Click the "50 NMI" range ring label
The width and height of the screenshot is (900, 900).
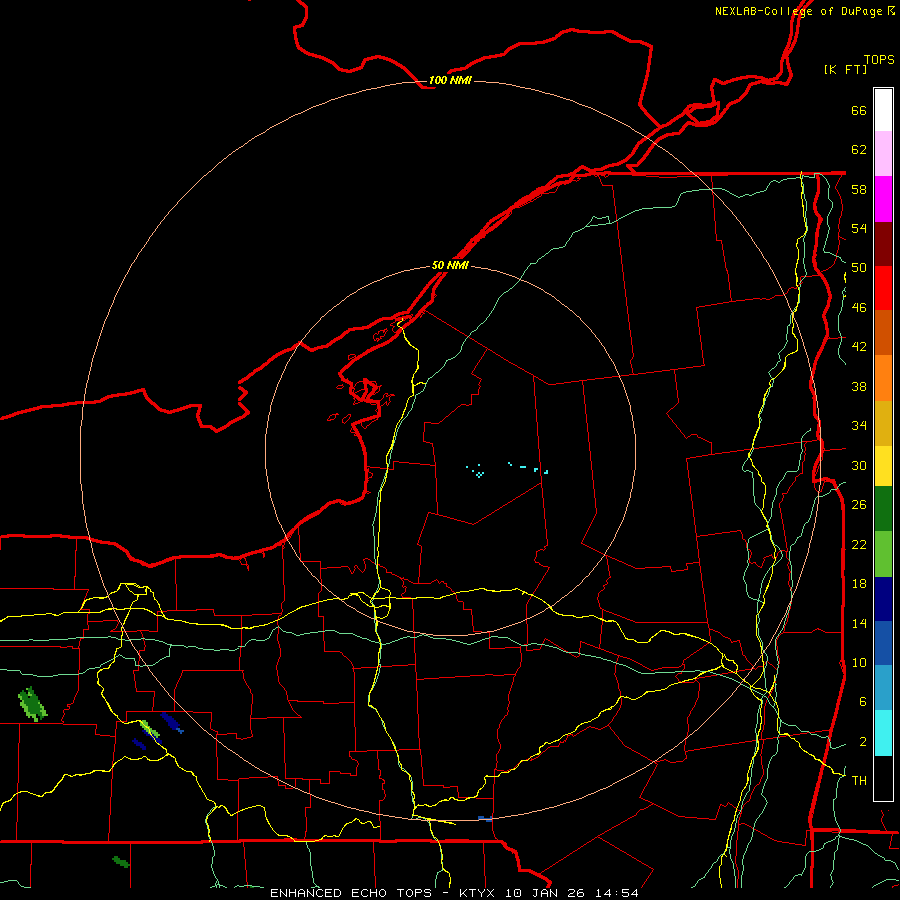point(450,265)
